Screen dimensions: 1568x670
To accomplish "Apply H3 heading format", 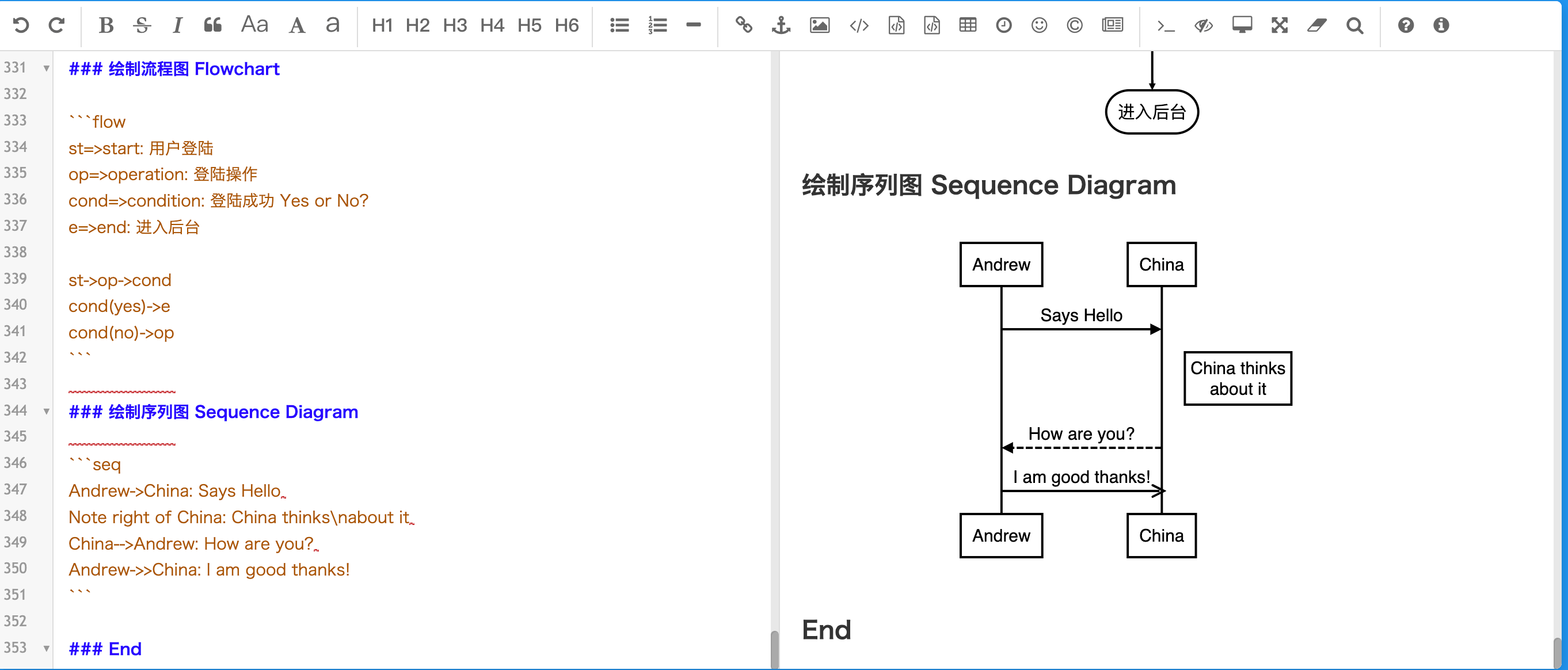I will point(455,25).
